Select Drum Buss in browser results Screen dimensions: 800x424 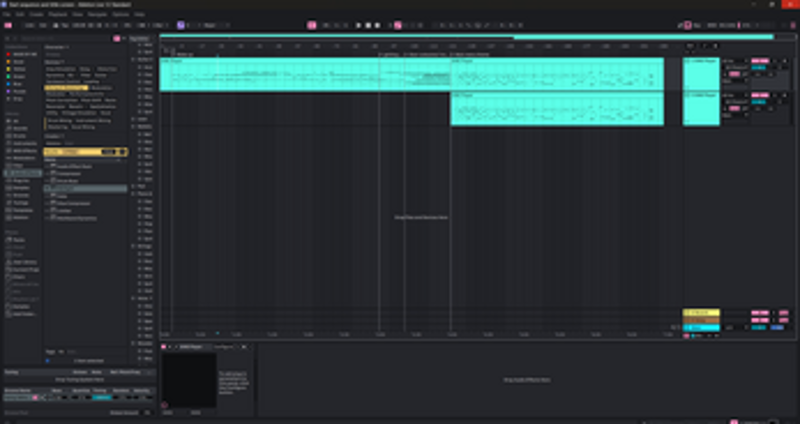pyautogui.click(x=67, y=181)
